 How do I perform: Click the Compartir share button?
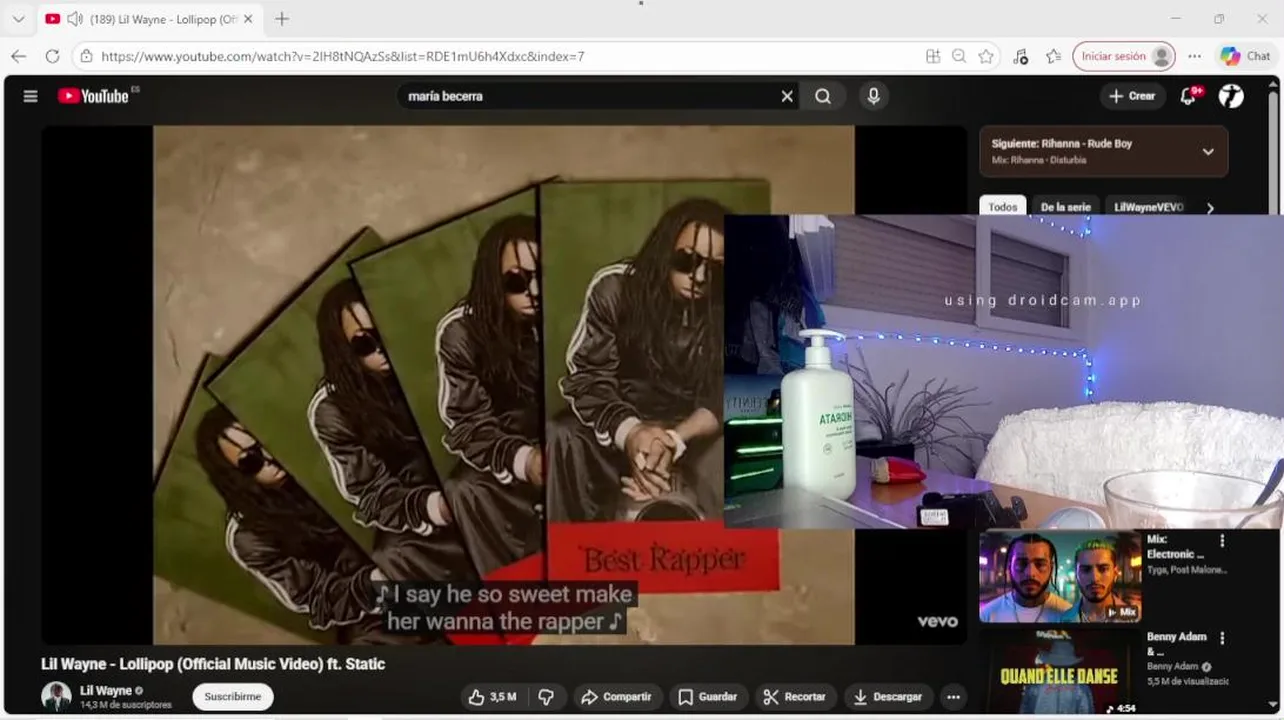[x=617, y=697]
